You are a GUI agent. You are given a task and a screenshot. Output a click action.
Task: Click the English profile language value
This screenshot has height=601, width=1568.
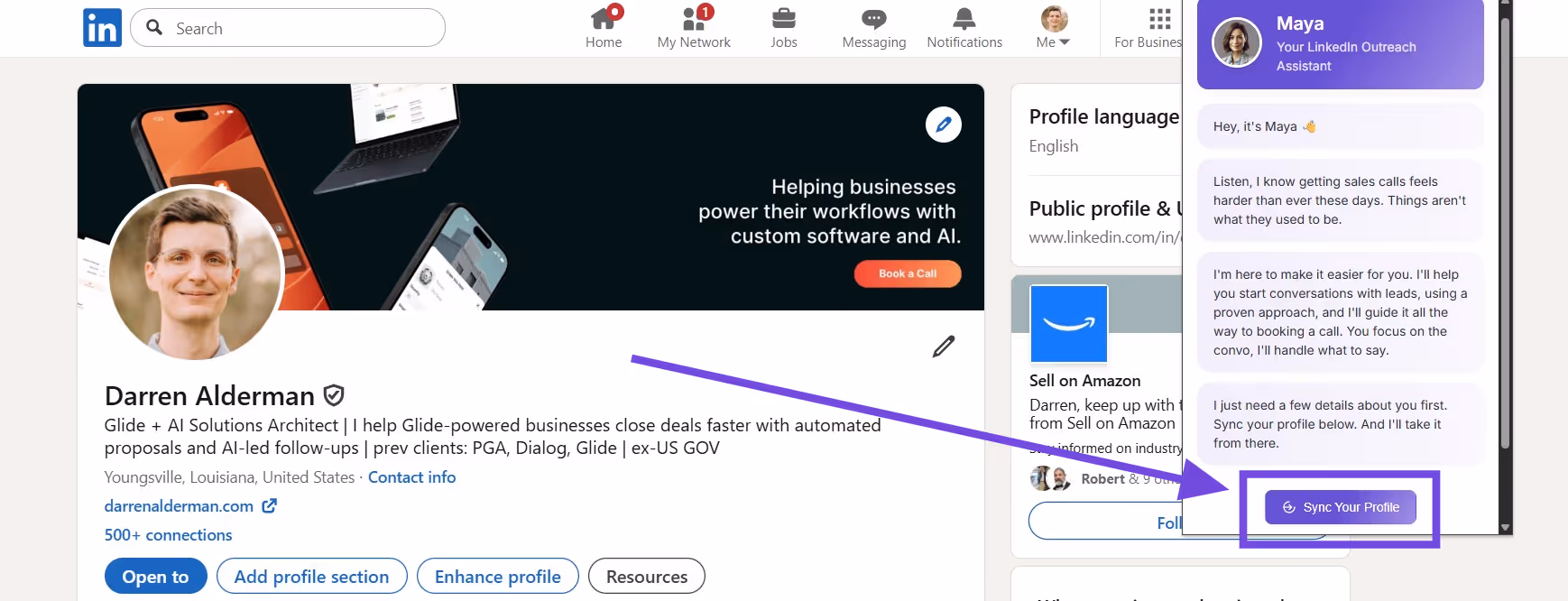(x=1054, y=146)
